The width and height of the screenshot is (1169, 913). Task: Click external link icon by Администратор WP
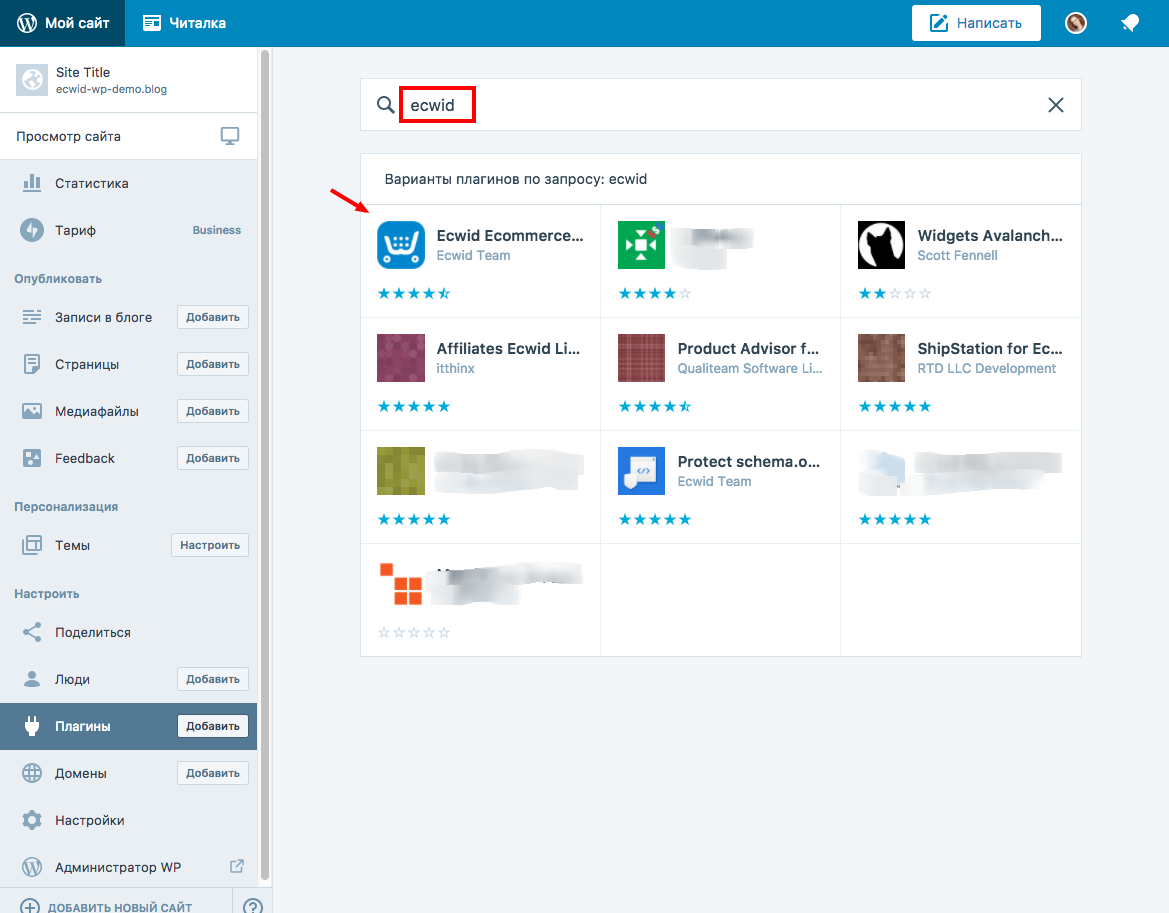click(236, 866)
